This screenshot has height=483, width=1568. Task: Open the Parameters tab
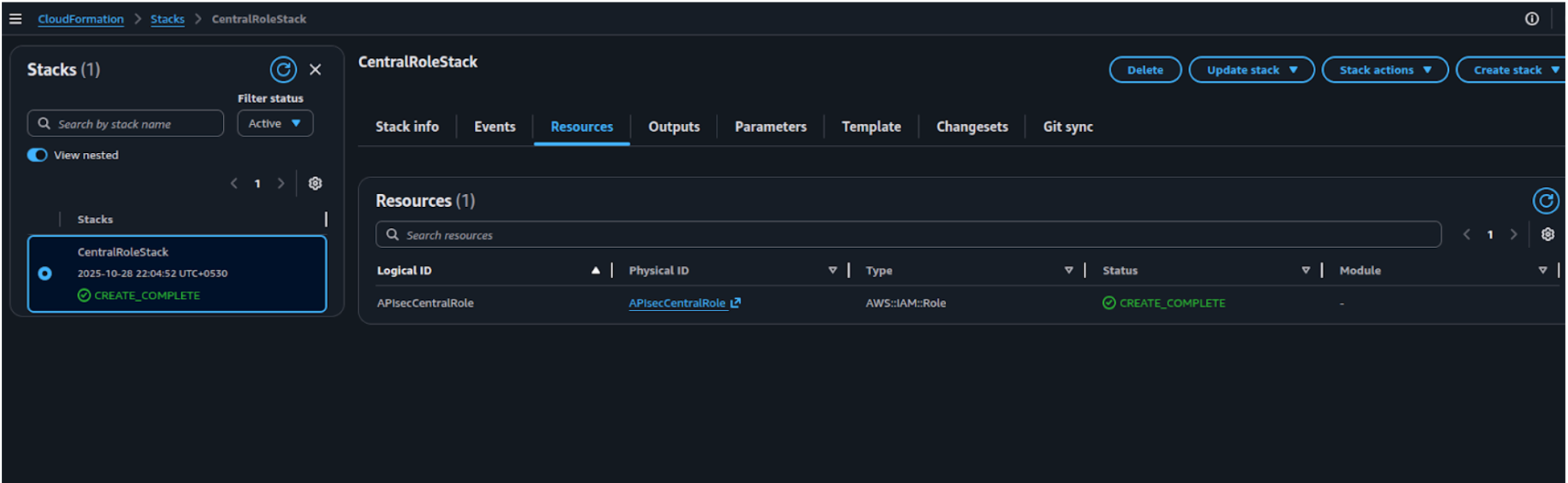(x=770, y=127)
